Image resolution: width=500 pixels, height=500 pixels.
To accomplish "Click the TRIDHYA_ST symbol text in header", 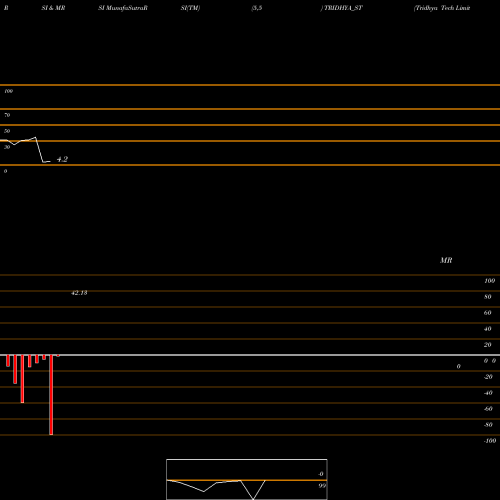I will click(x=343, y=8).
